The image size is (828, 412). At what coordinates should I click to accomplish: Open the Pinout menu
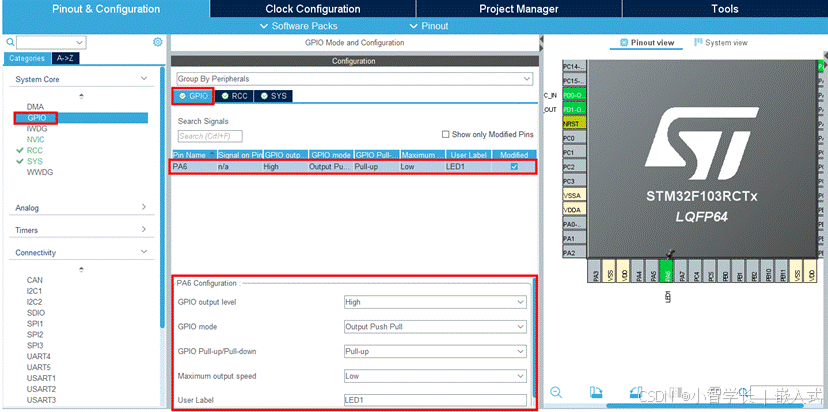pyautogui.click(x=429, y=26)
